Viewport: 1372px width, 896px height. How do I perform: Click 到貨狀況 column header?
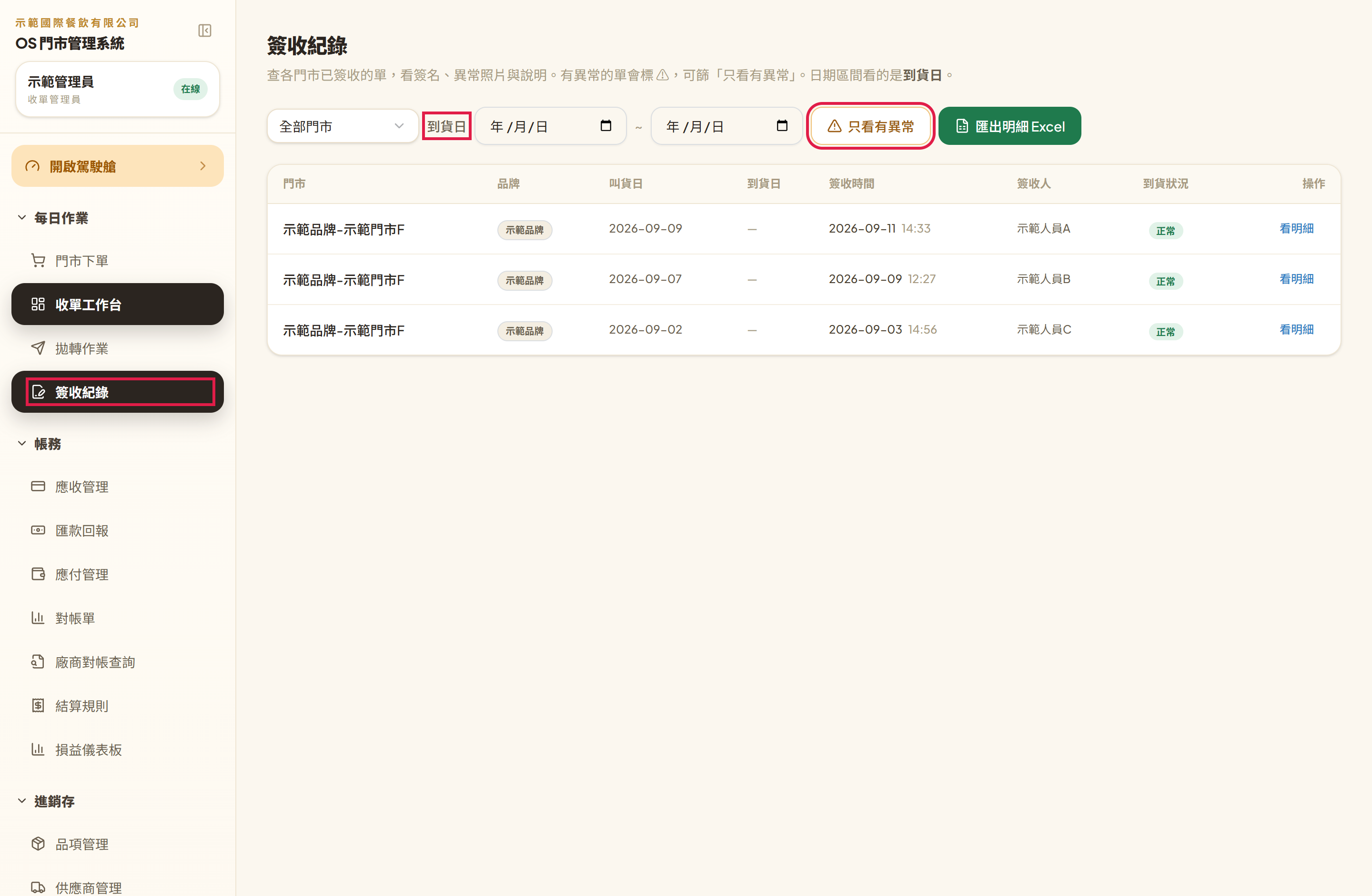(1166, 183)
